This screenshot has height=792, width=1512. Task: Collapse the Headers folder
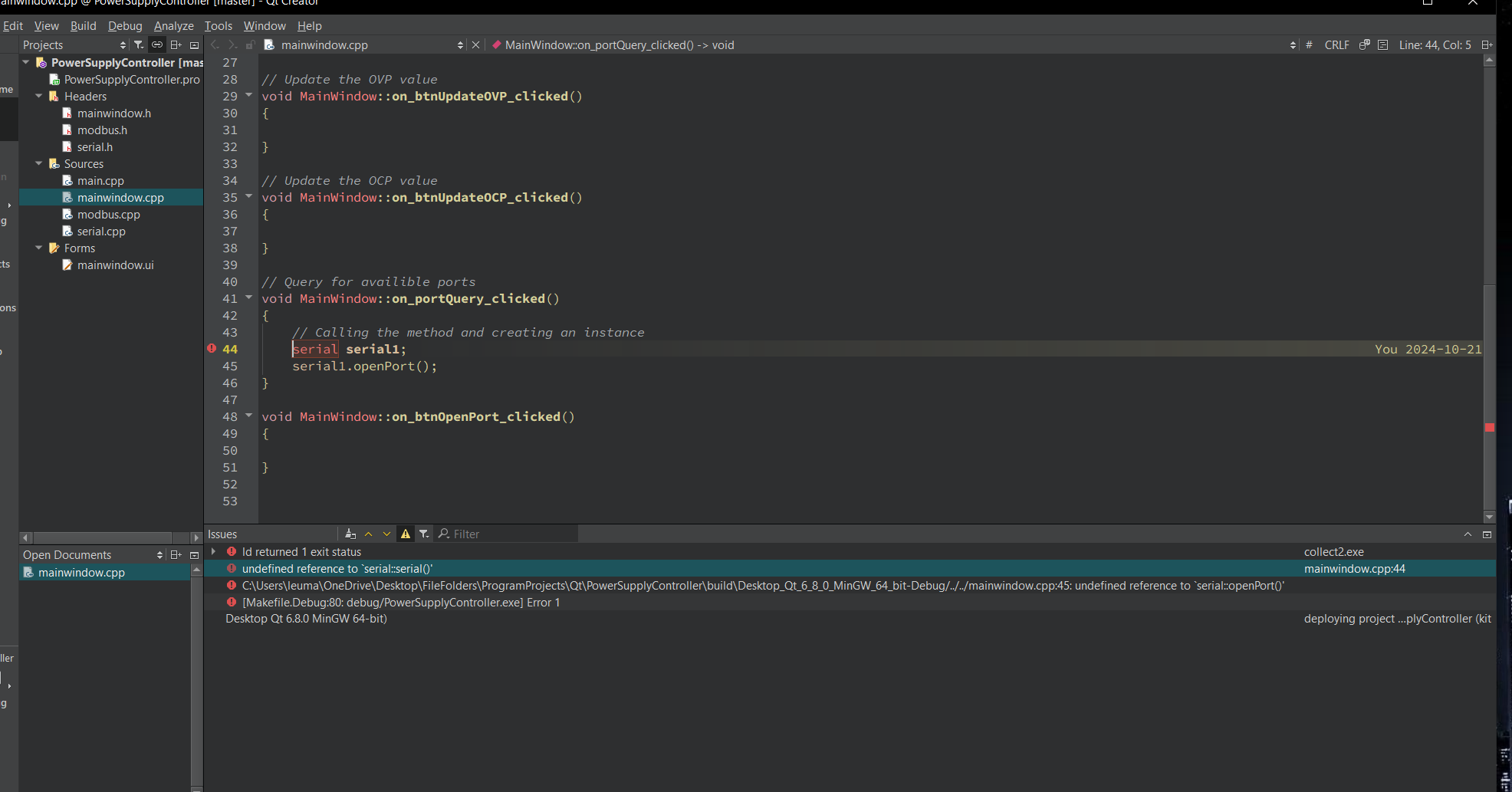coord(39,96)
